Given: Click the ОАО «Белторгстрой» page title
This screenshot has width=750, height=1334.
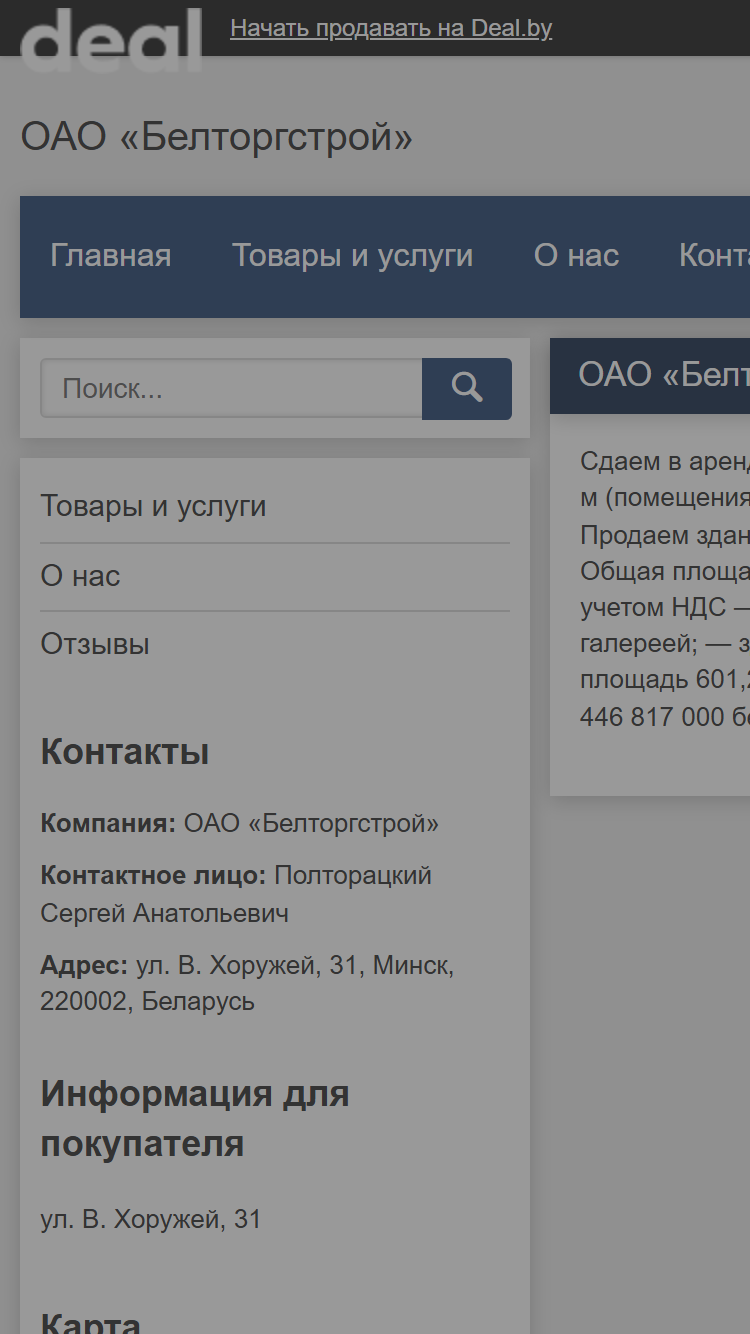Looking at the screenshot, I should 217,137.
